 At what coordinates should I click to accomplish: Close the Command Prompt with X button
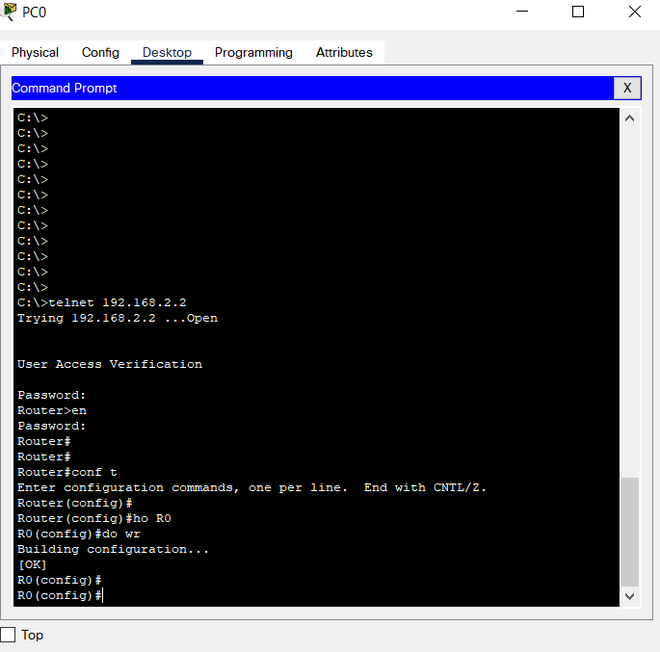click(x=627, y=88)
